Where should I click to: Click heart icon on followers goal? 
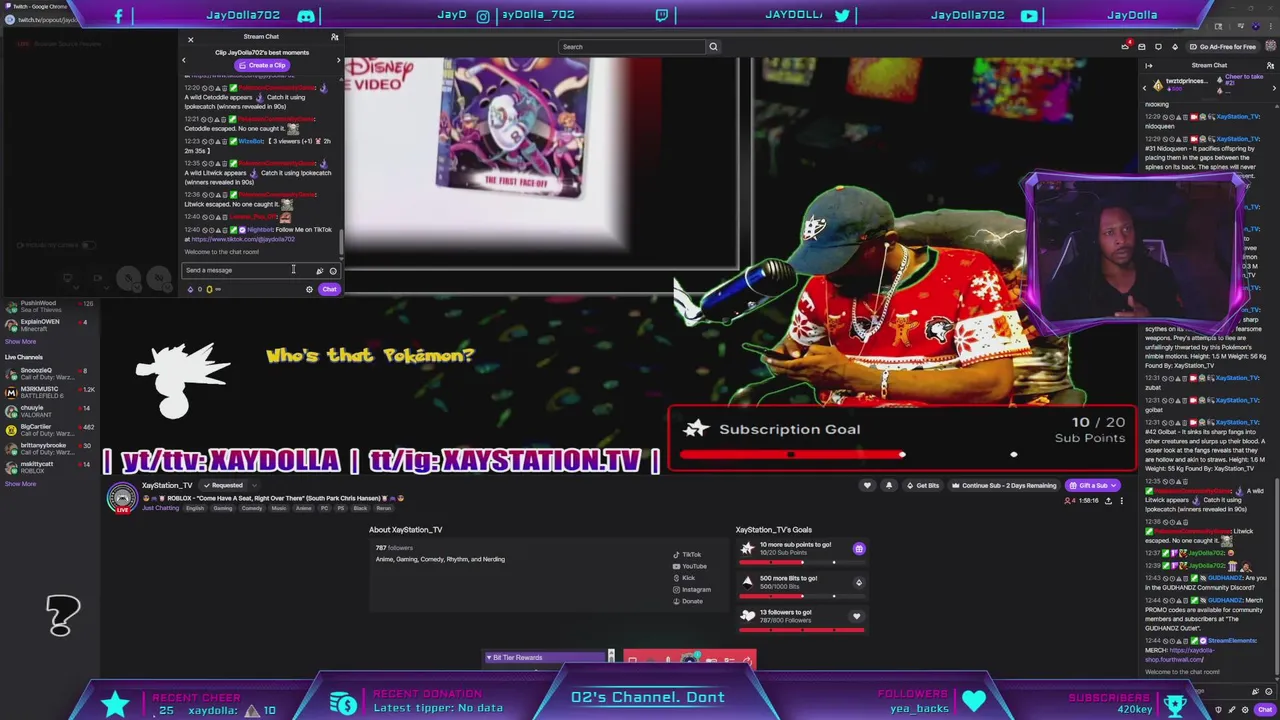pos(856,616)
